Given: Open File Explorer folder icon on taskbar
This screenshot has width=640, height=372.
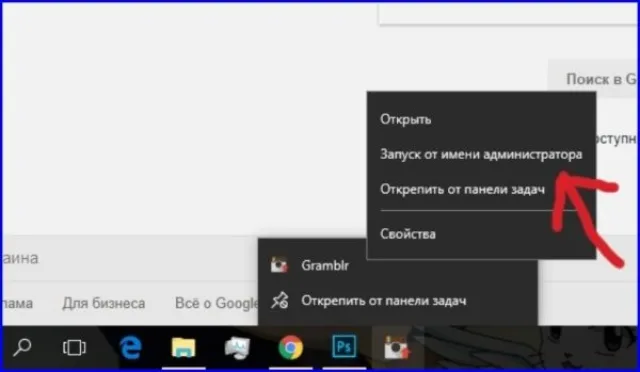Looking at the screenshot, I should [x=183, y=348].
